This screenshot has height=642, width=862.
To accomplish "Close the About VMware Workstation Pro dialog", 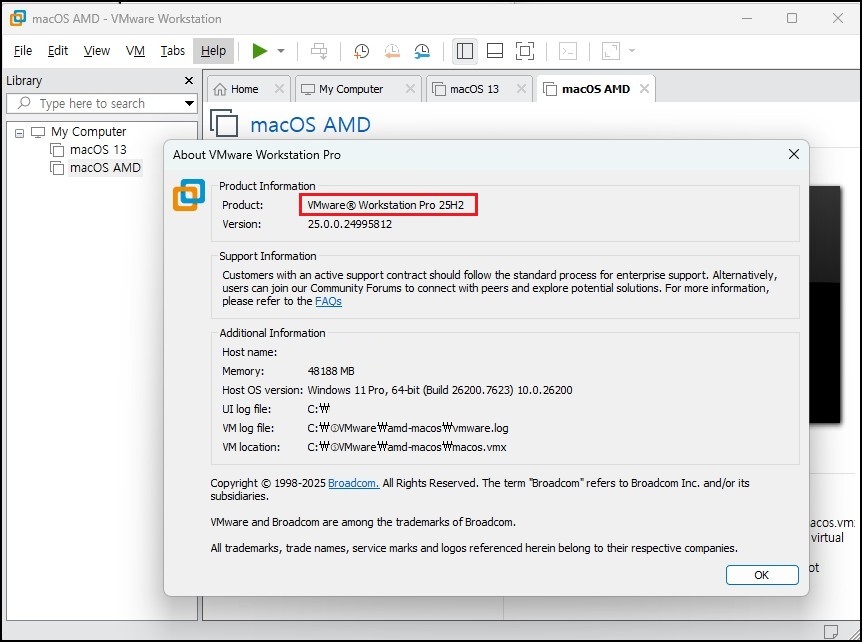I will [x=794, y=154].
